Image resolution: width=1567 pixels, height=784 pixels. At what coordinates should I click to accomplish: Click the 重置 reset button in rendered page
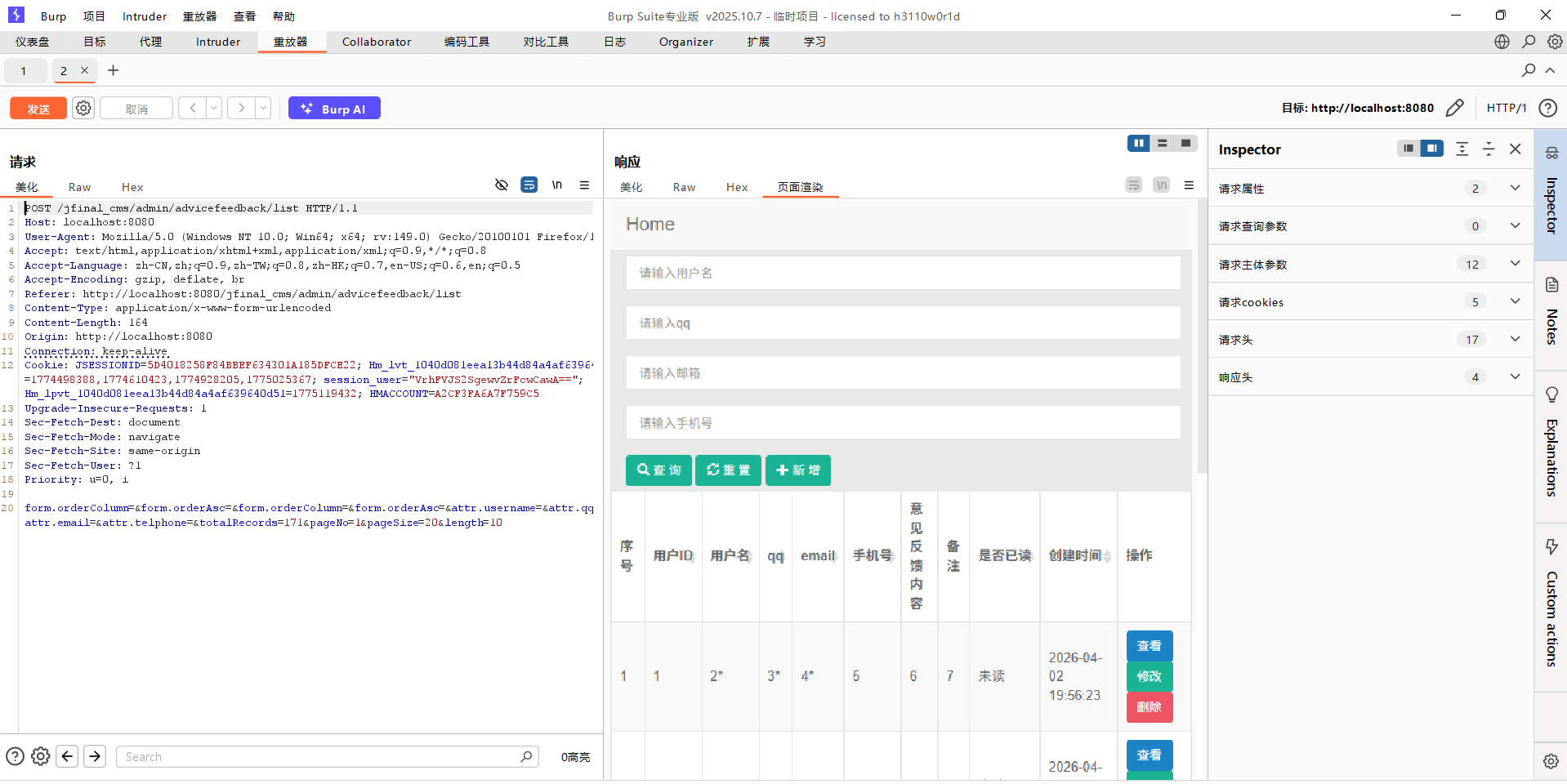pos(728,470)
